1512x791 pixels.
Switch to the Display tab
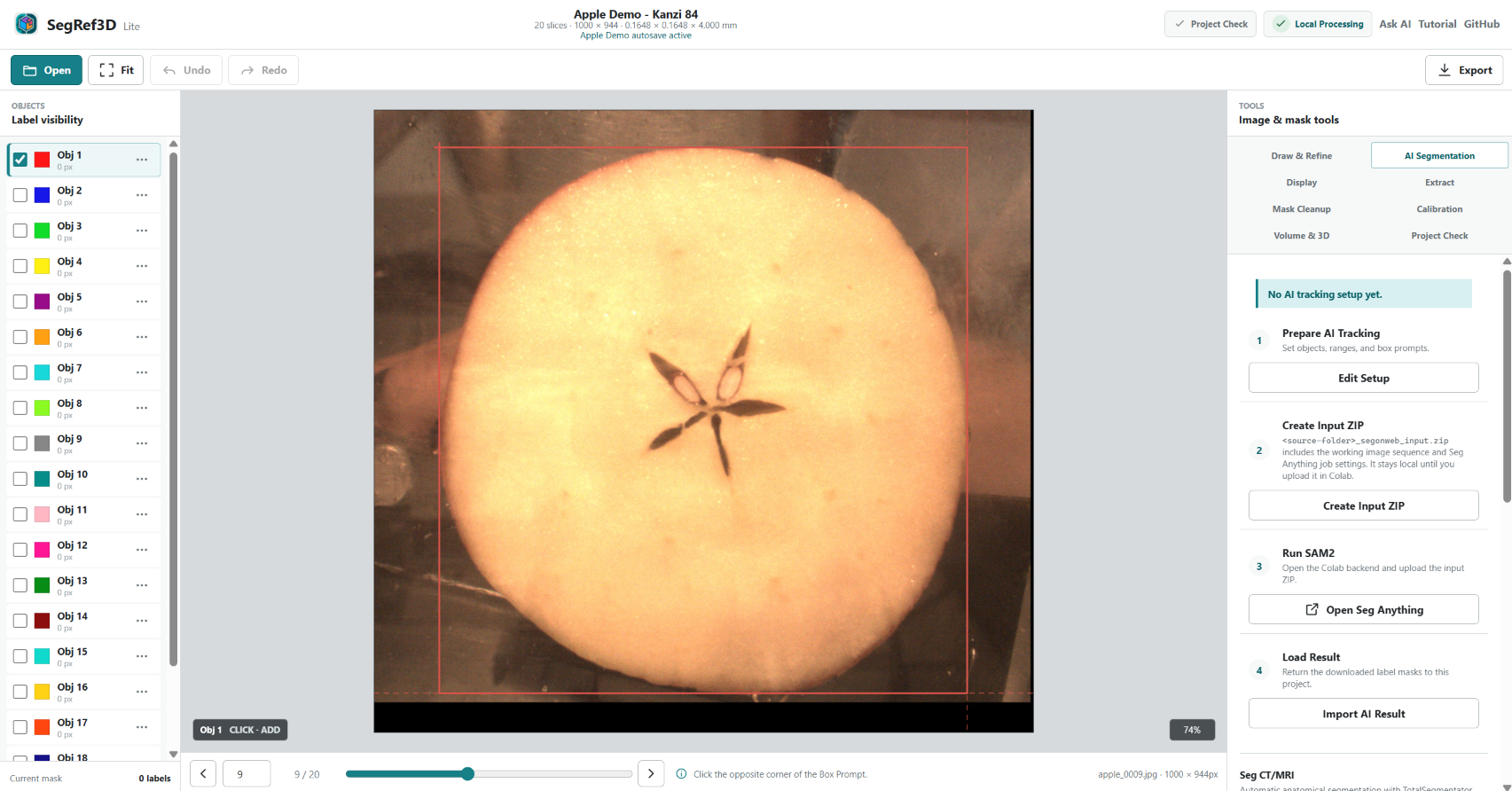[1301, 182]
